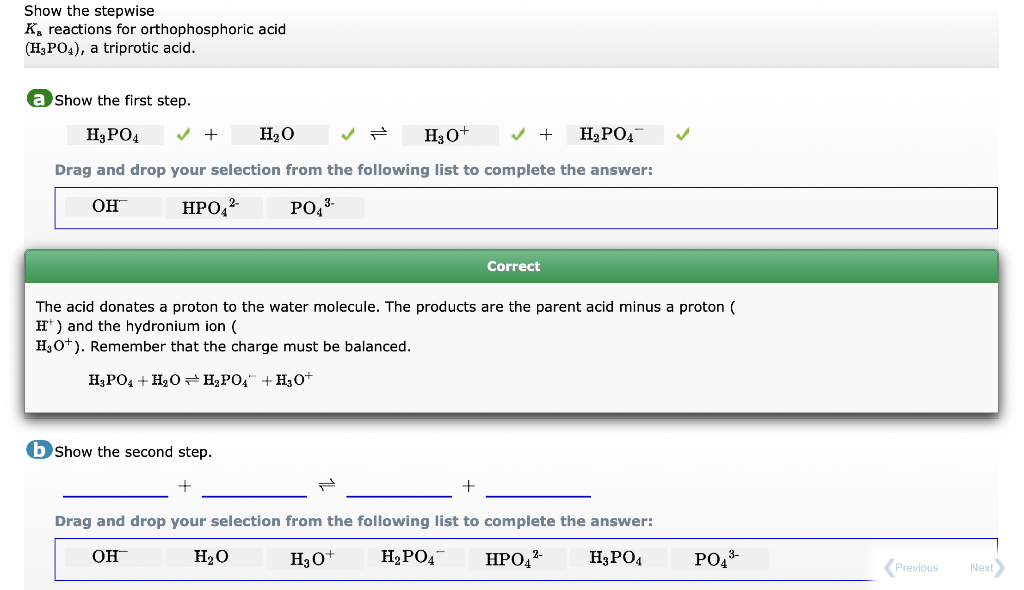Screen dimensions: 1024x590
Task: Click the green Correct banner
Action: click(512, 266)
